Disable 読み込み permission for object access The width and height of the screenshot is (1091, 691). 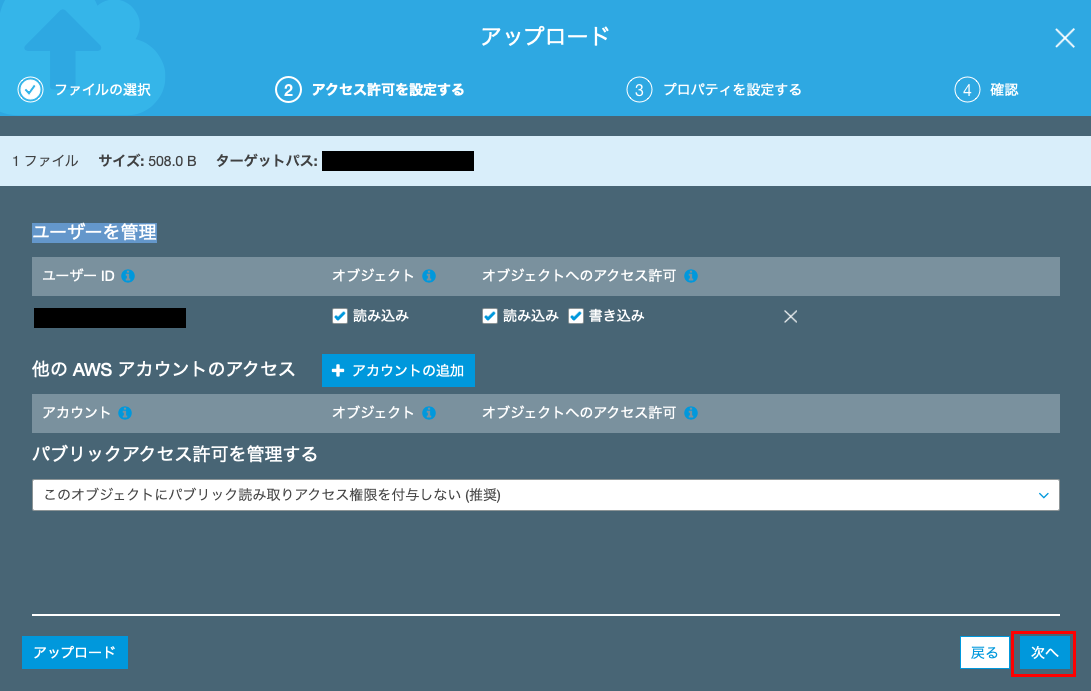pyautogui.click(x=489, y=316)
